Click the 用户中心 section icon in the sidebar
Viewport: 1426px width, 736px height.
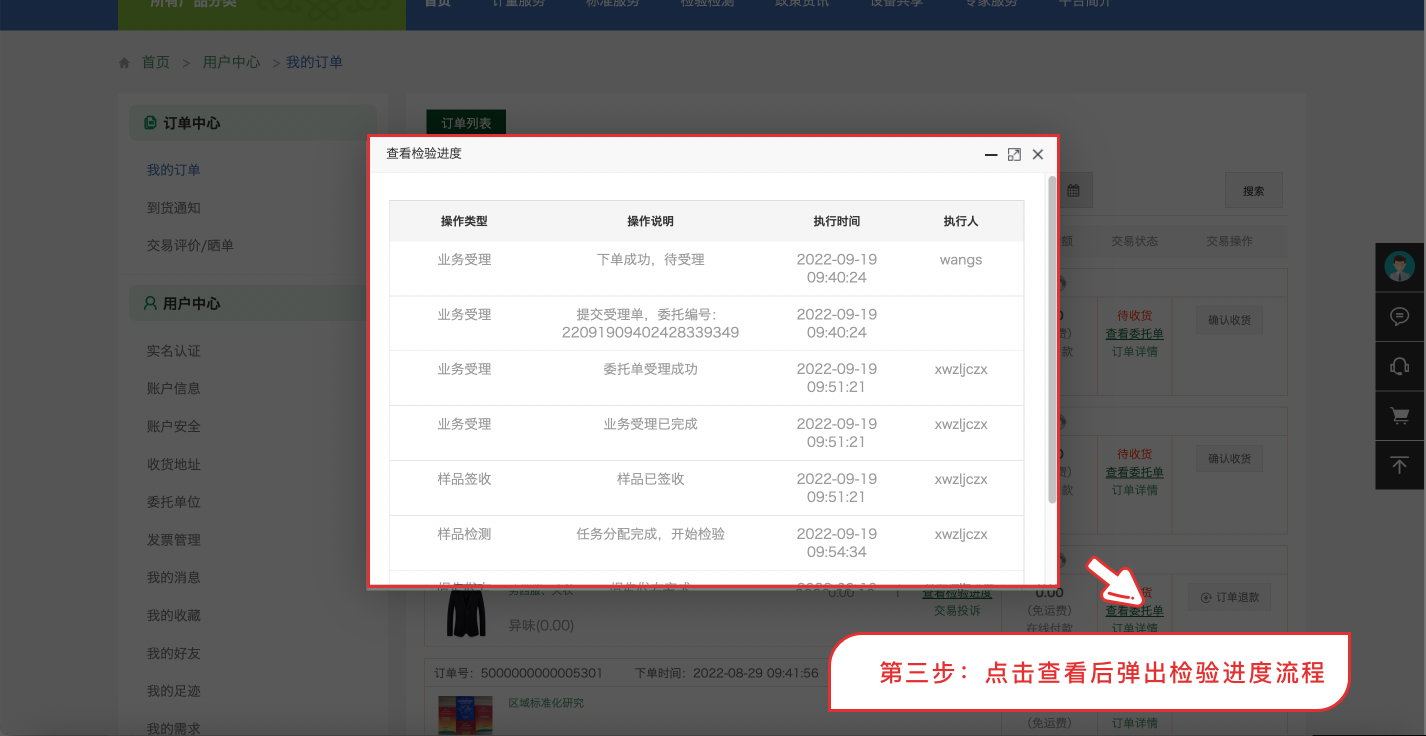click(150, 303)
